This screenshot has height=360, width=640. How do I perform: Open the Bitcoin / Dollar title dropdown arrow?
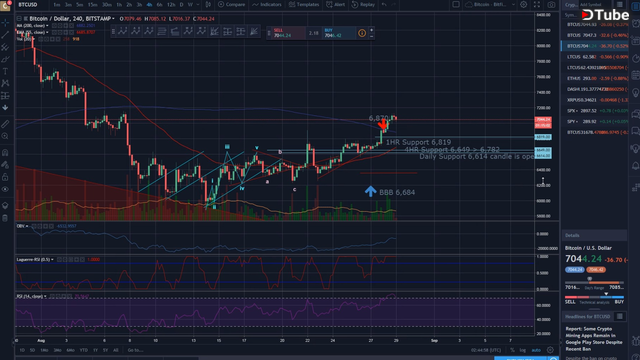tap(113, 19)
